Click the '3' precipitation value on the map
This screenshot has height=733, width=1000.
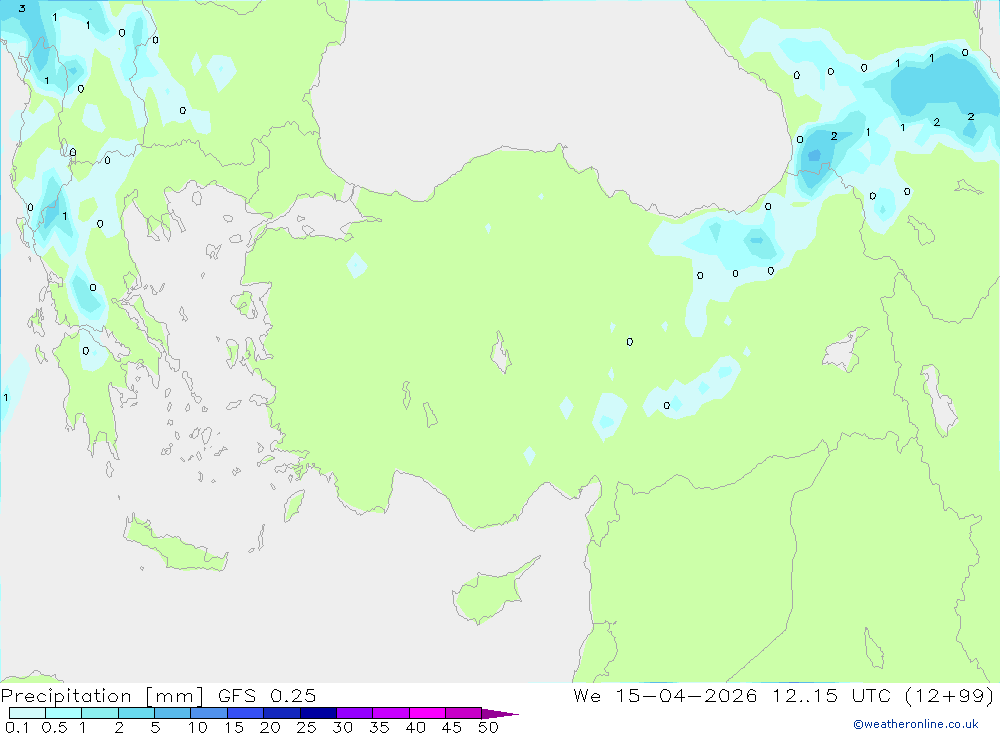coord(22,8)
